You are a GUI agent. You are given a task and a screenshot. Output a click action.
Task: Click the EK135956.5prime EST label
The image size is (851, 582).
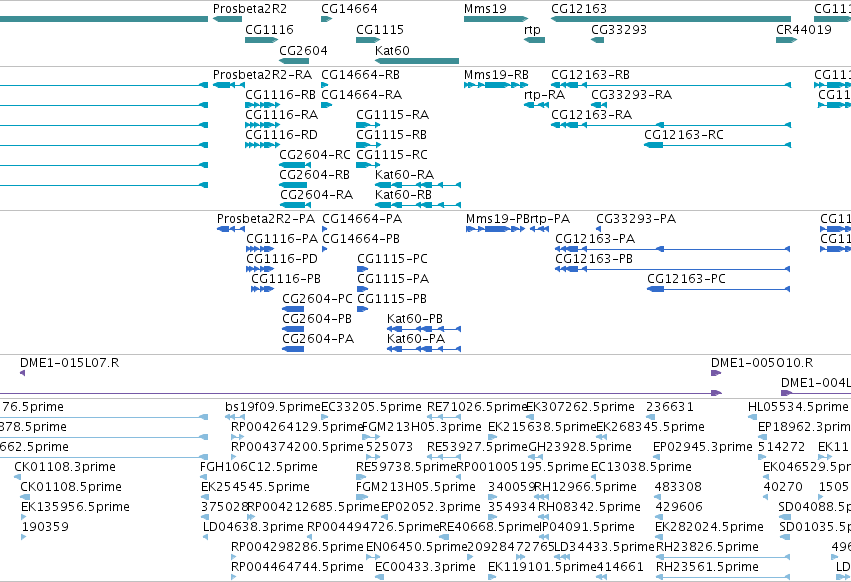click(x=75, y=507)
